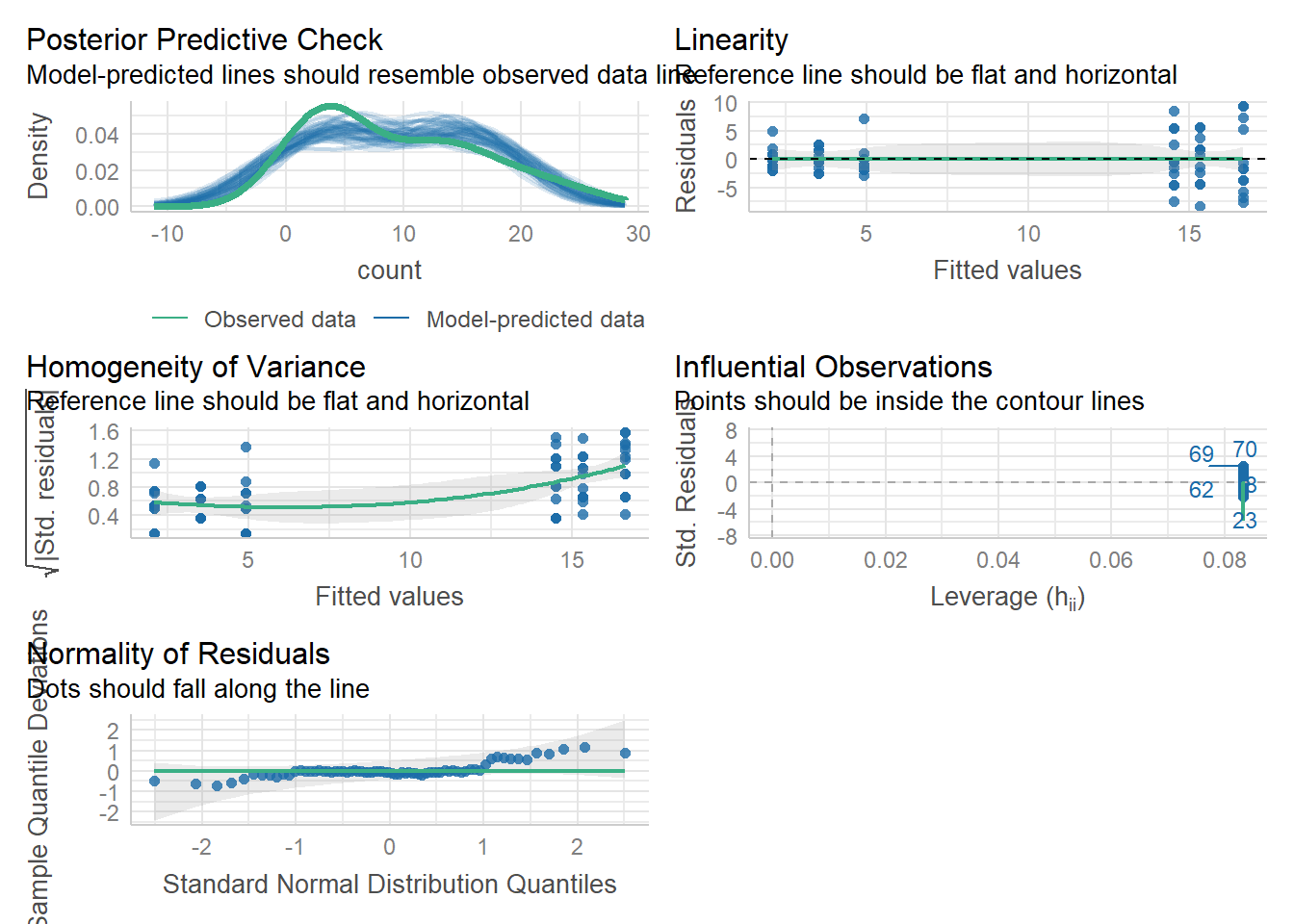Click the observation label 69
Screen dimensions: 1294x924
1201,454
